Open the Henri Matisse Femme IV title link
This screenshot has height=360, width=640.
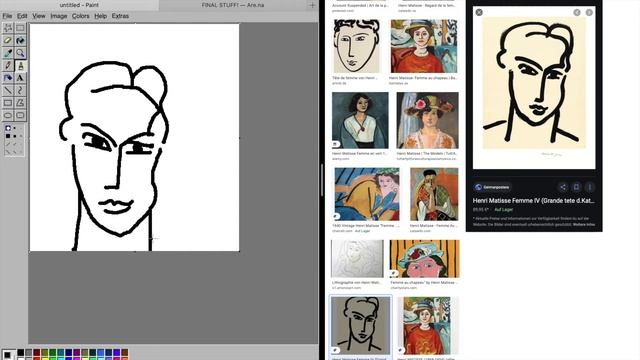point(533,200)
